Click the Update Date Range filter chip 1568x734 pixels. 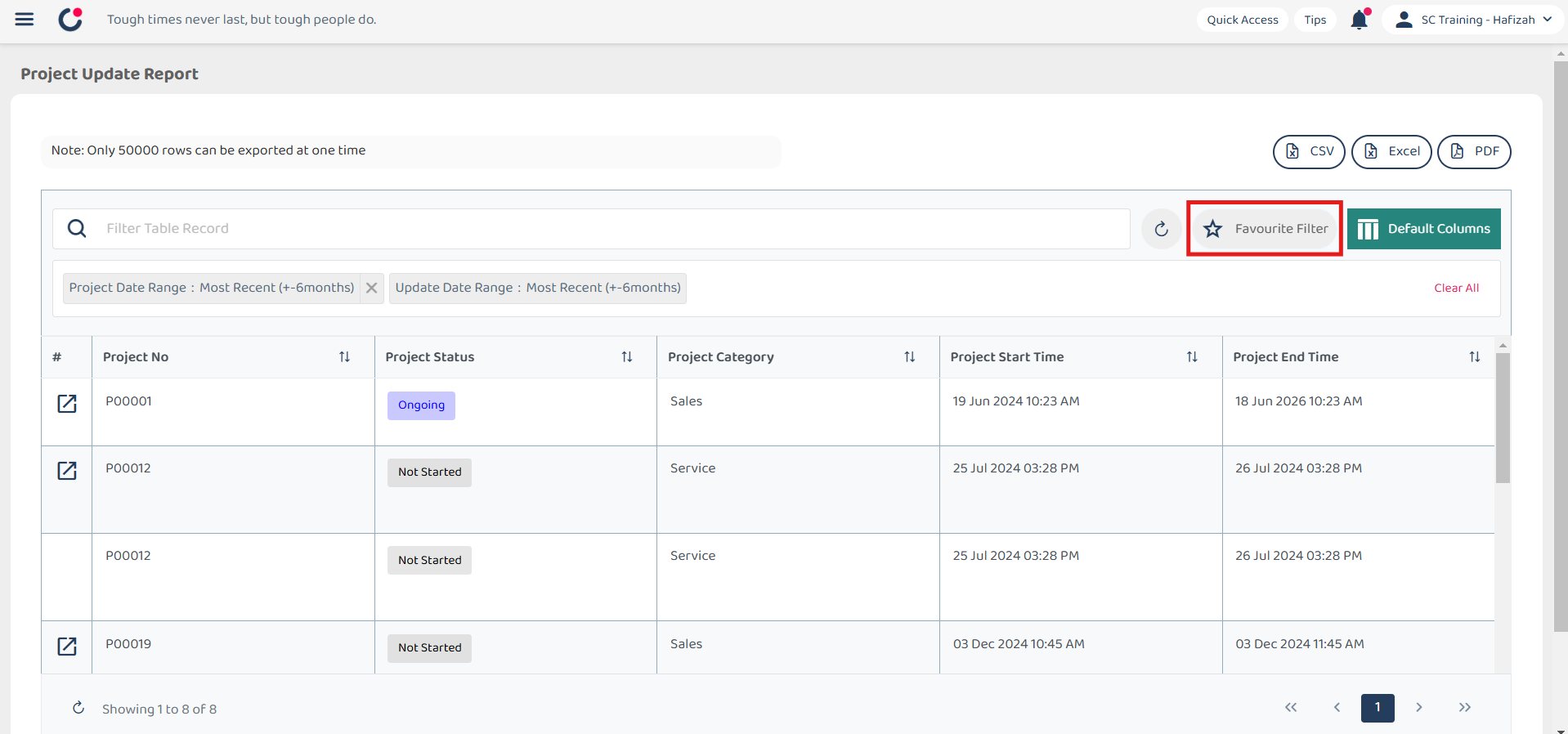[x=538, y=288]
